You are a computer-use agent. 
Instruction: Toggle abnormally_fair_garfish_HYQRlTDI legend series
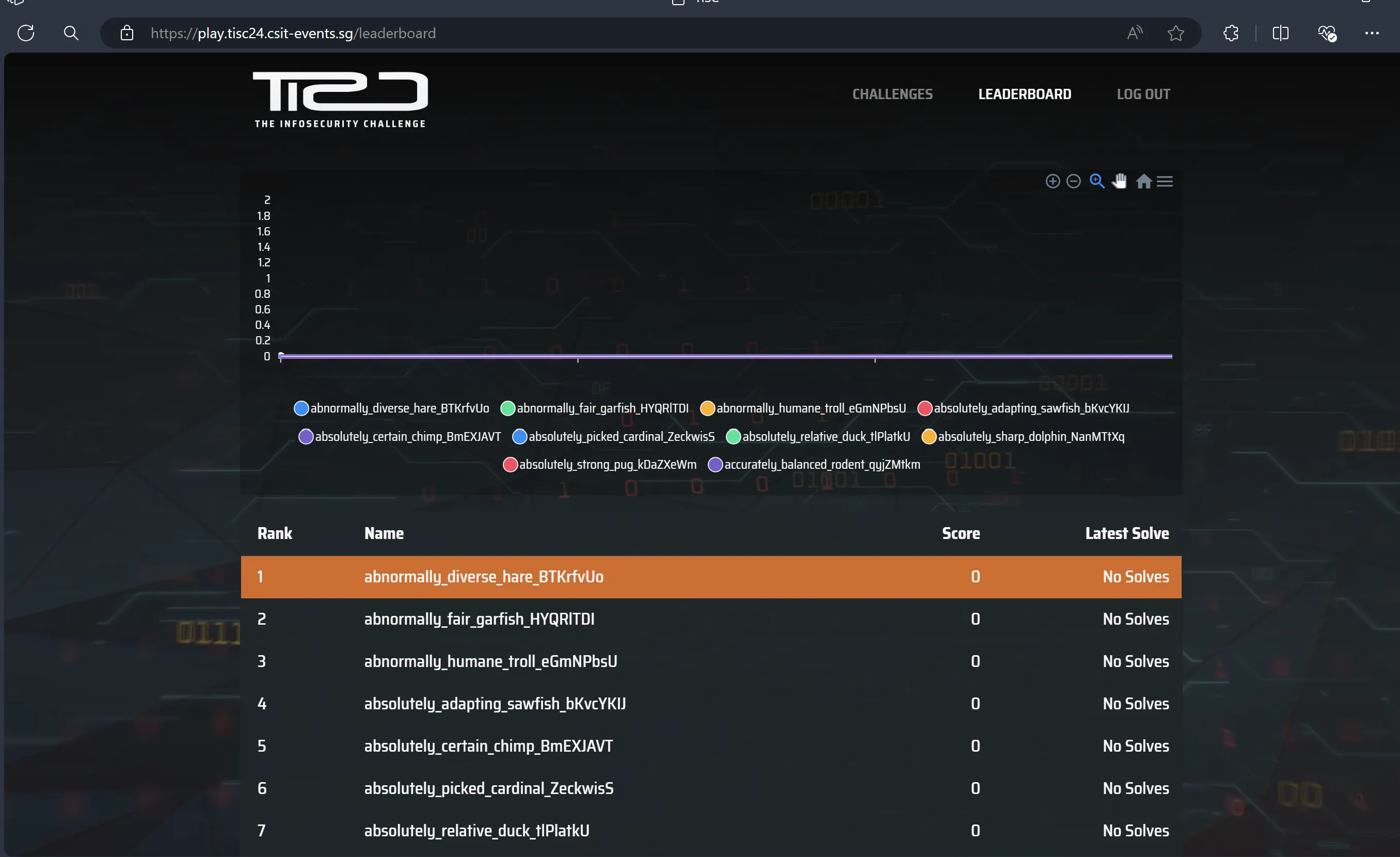tap(594, 408)
